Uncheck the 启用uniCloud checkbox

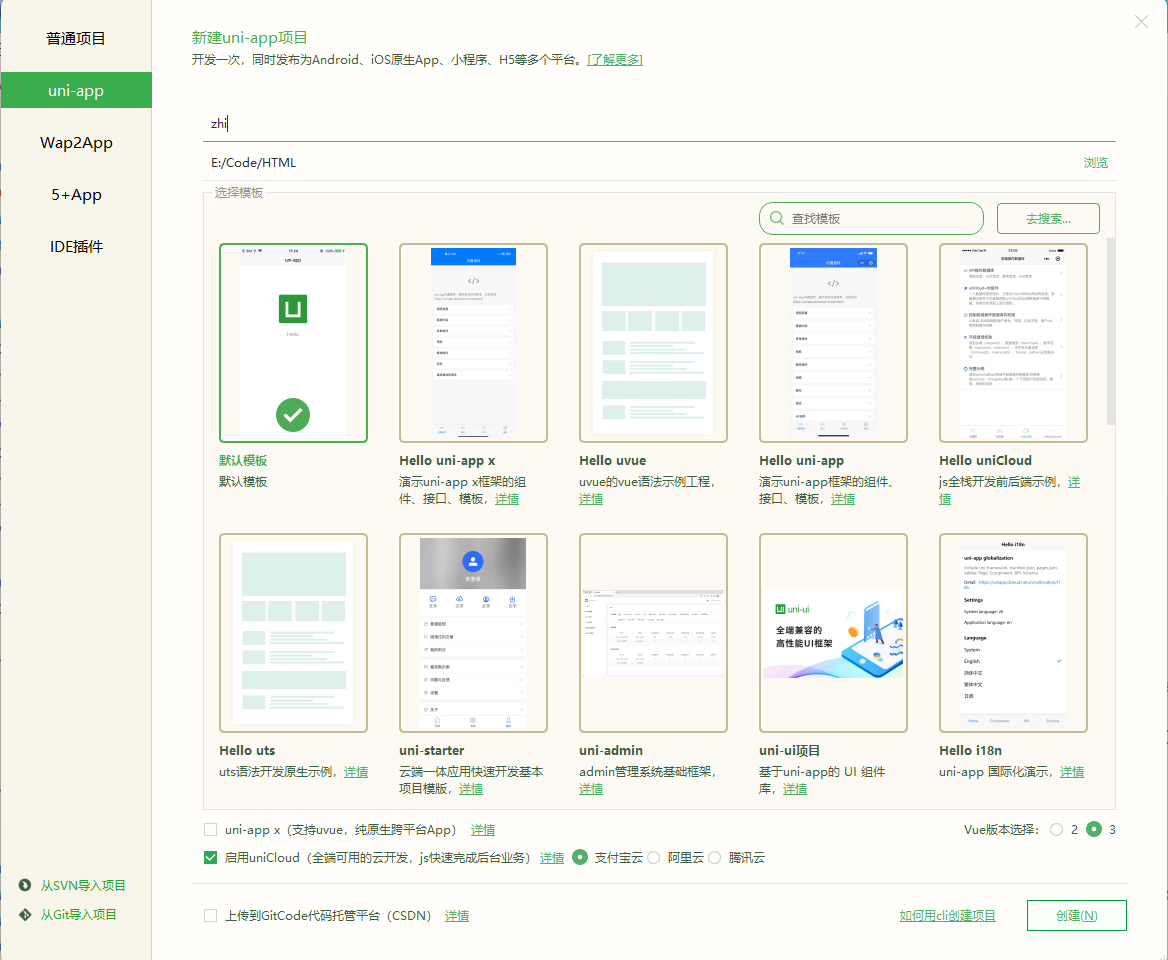tap(211, 857)
